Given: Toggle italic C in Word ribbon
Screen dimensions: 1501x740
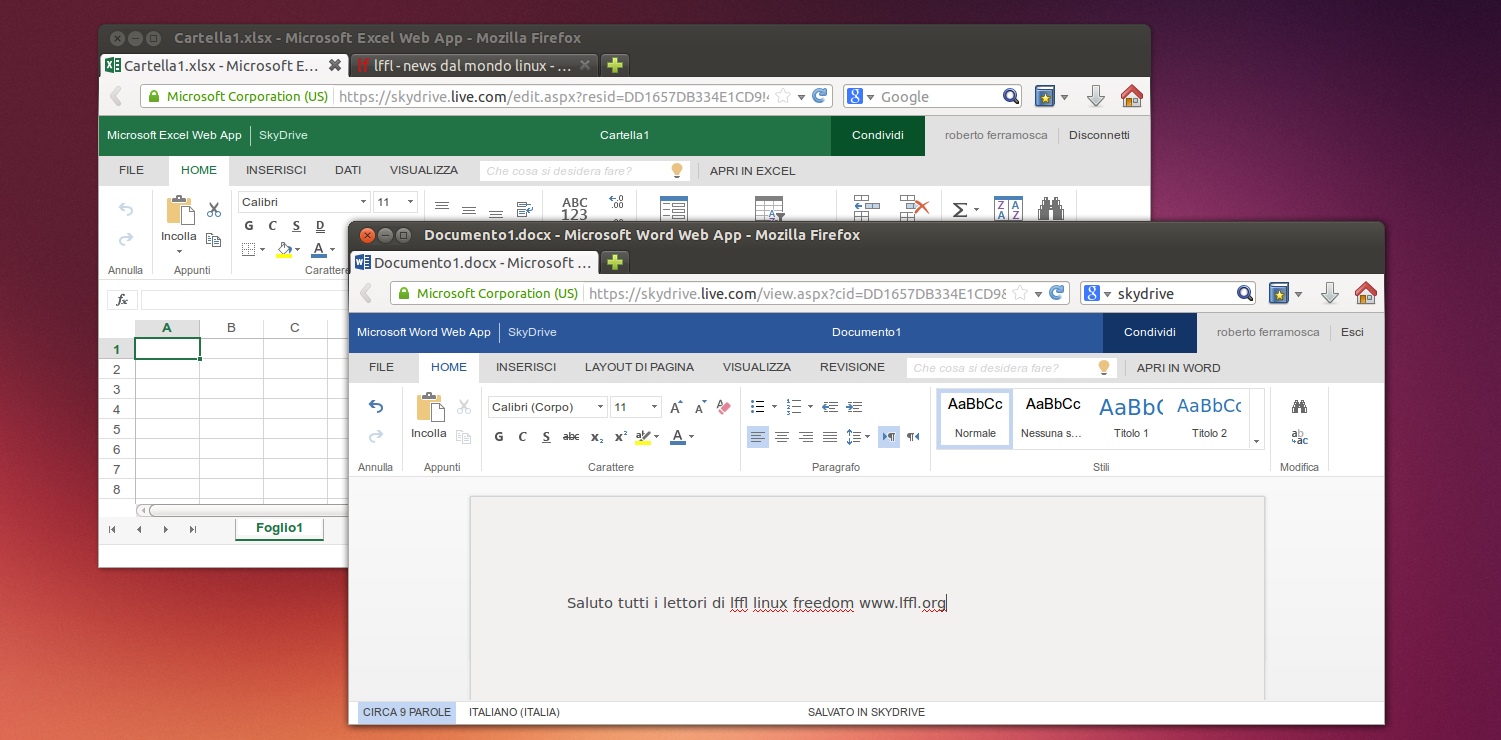Looking at the screenshot, I should (x=522, y=437).
